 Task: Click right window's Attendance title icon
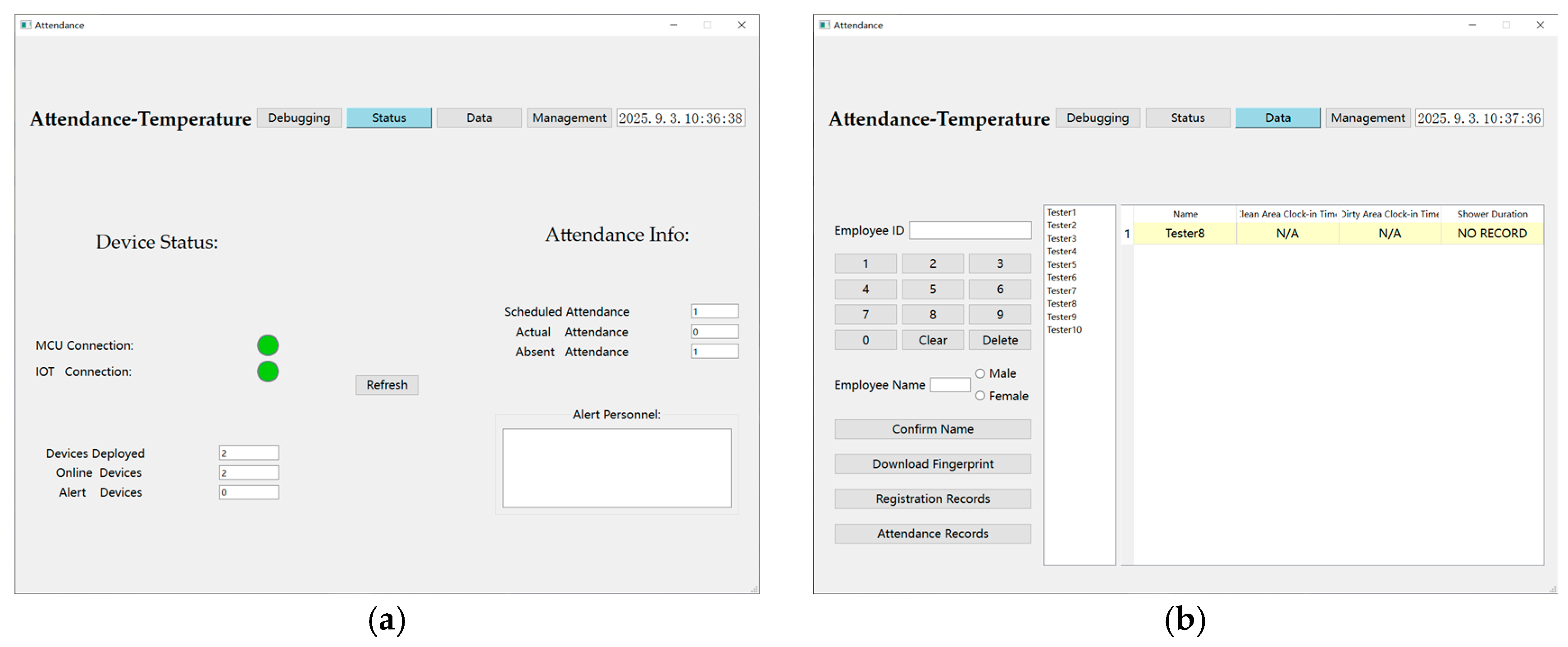pyautogui.click(x=824, y=25)
